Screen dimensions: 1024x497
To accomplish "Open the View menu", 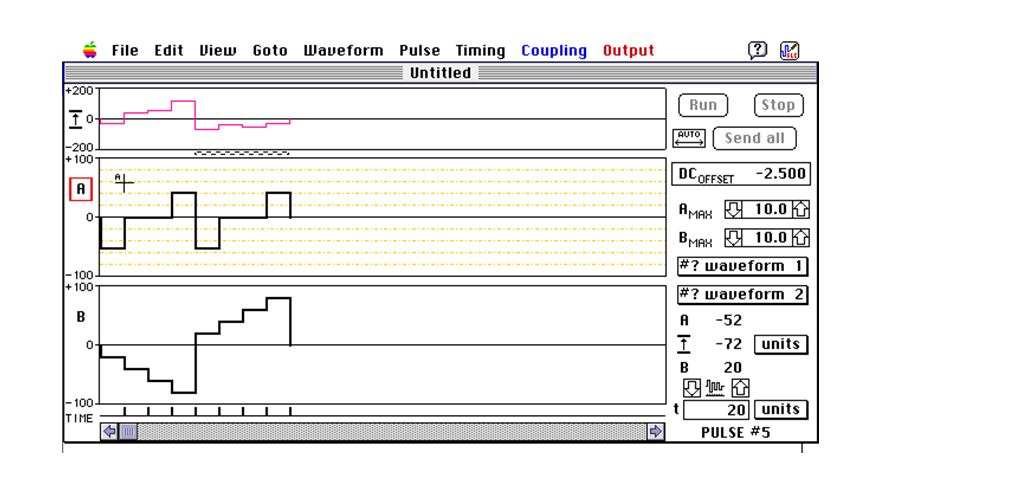I will coord(217,50).
